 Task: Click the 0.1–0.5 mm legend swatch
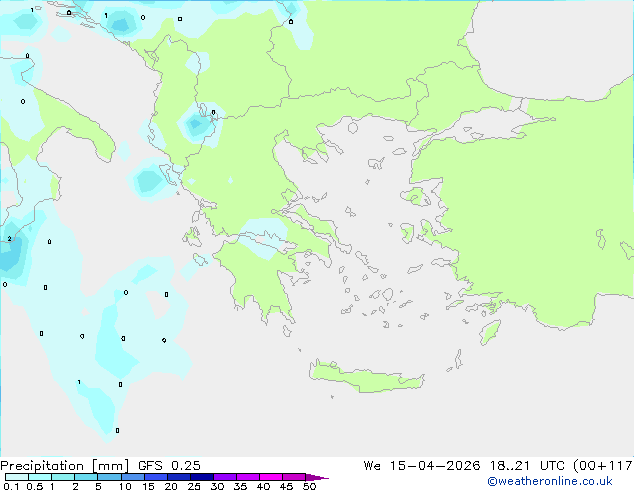coord(17,477)
